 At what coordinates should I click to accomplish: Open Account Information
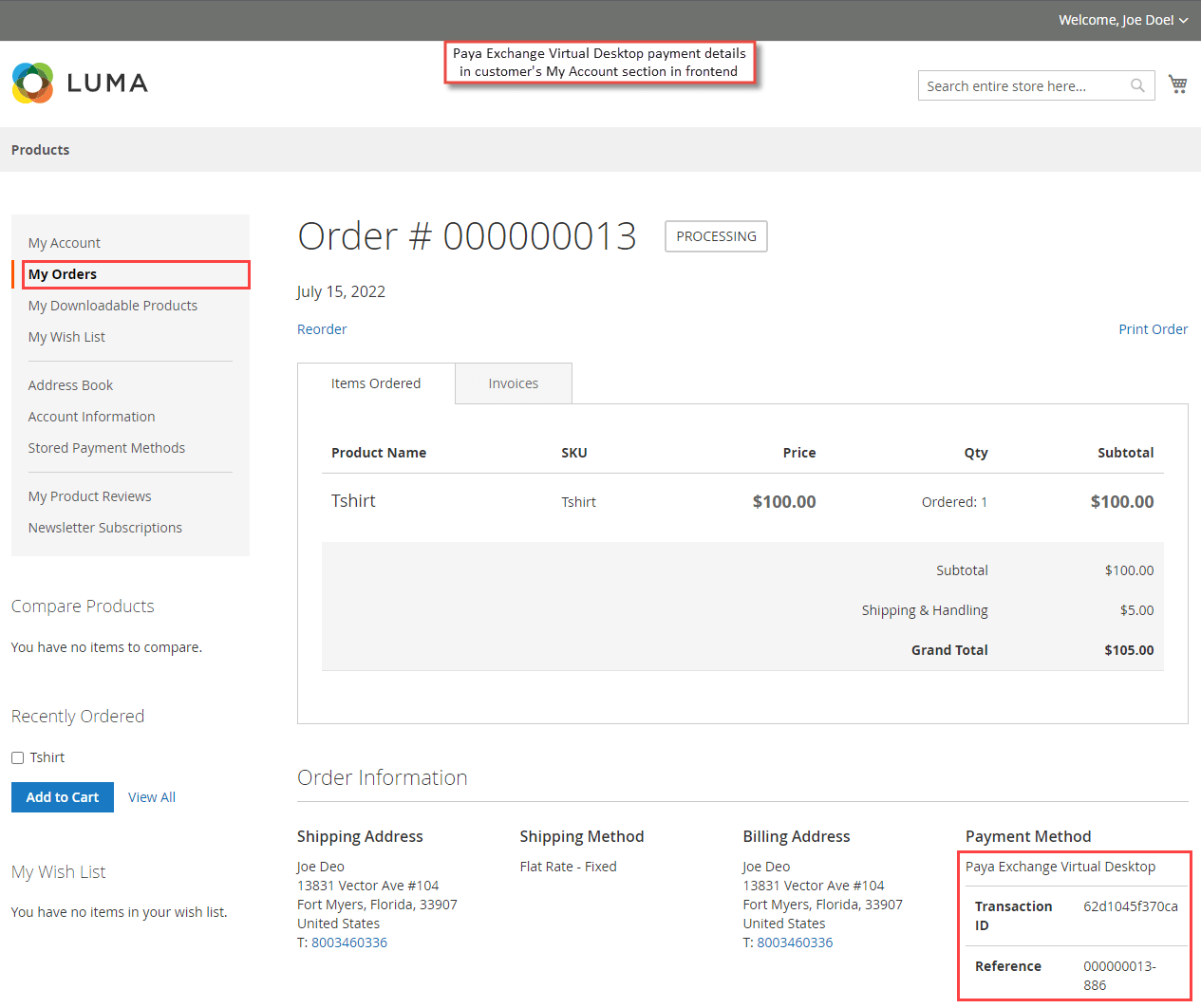click(x=91, y=417)
